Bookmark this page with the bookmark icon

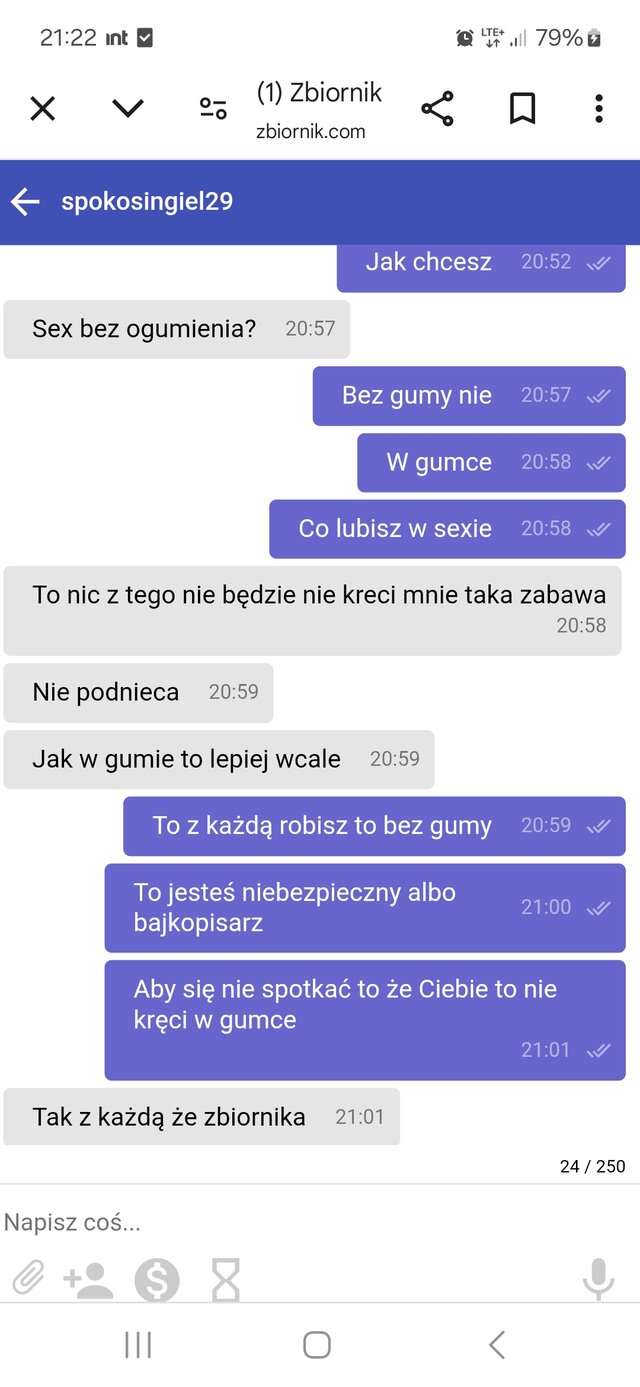point(522,108)
